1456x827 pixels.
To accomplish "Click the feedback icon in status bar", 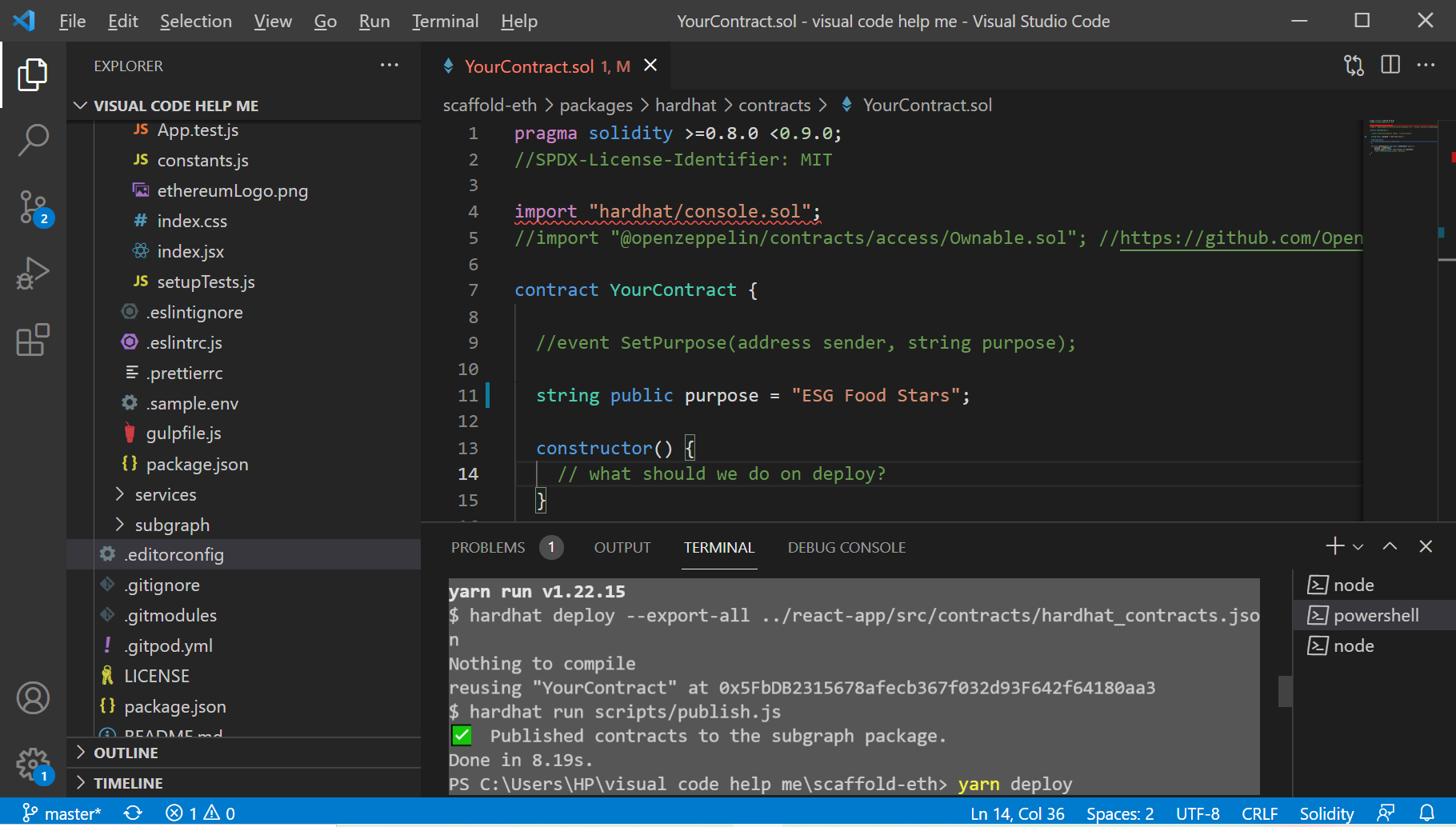I will point(1386,813).
